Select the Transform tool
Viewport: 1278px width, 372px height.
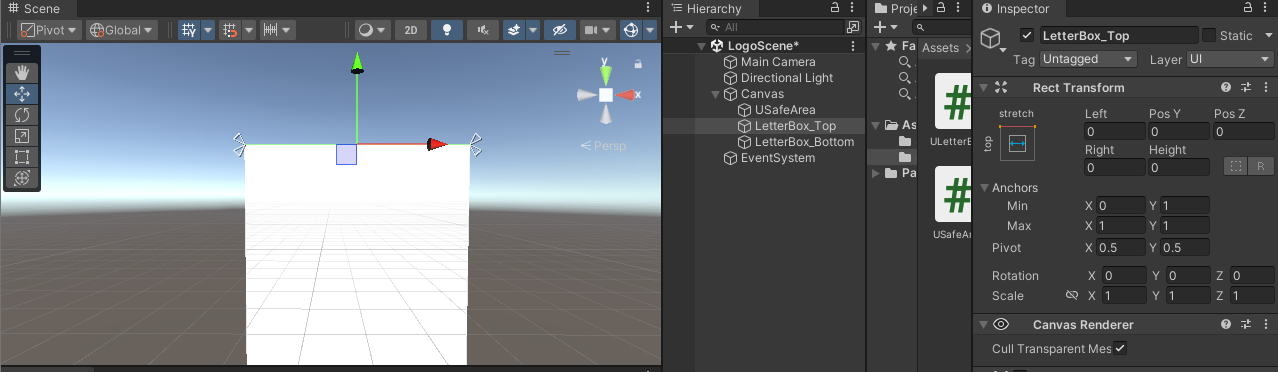22,177
